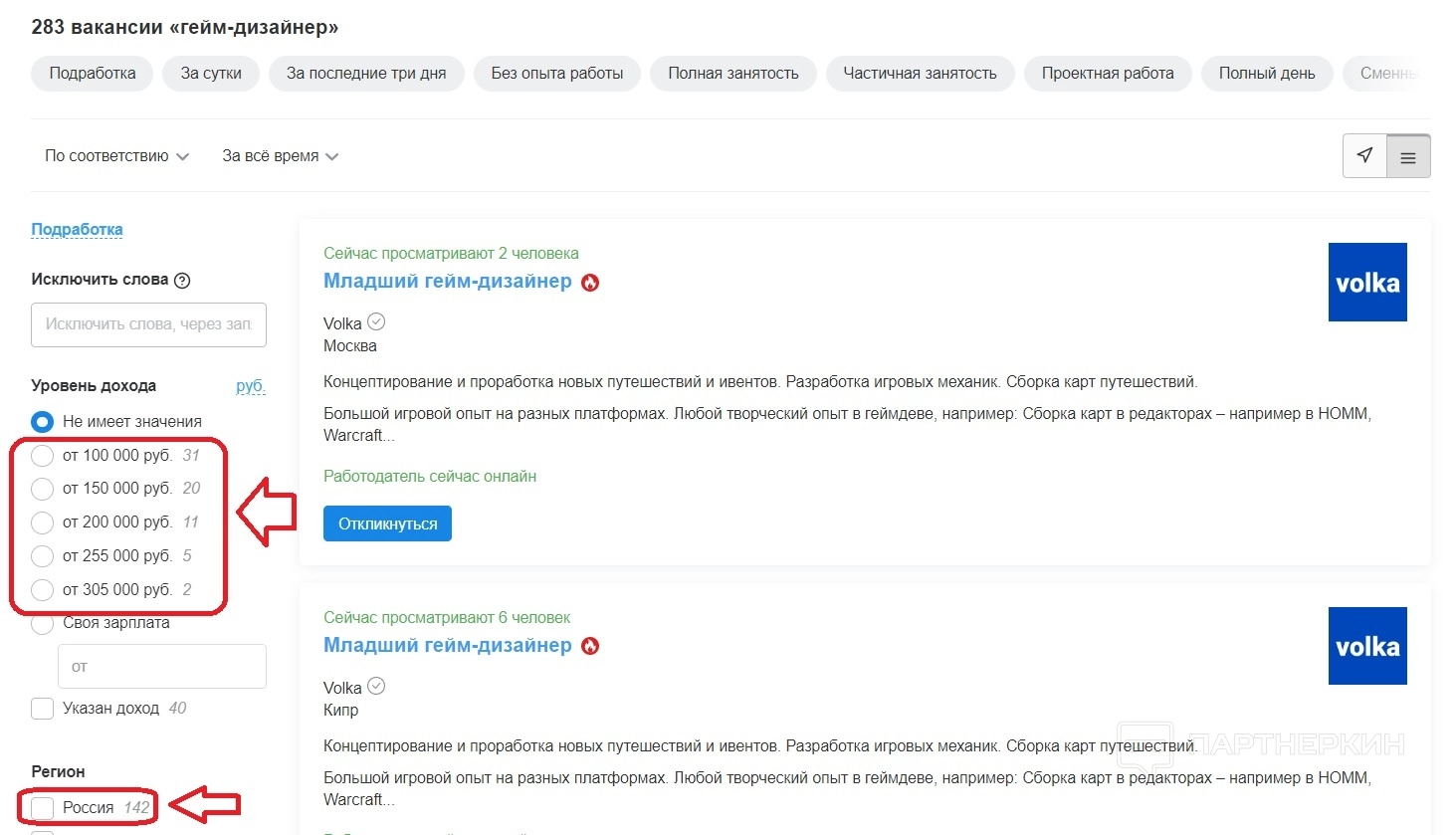Select the от 100 000 руб. income option
Screen dimensions: 1456x835
click(x=42, y=456)
